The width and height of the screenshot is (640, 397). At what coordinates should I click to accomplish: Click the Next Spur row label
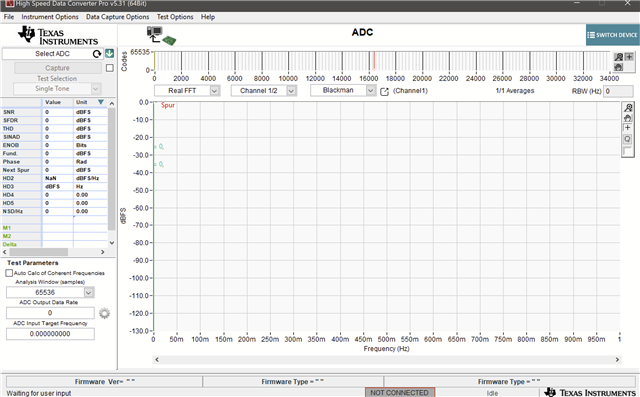click(16, 170)
